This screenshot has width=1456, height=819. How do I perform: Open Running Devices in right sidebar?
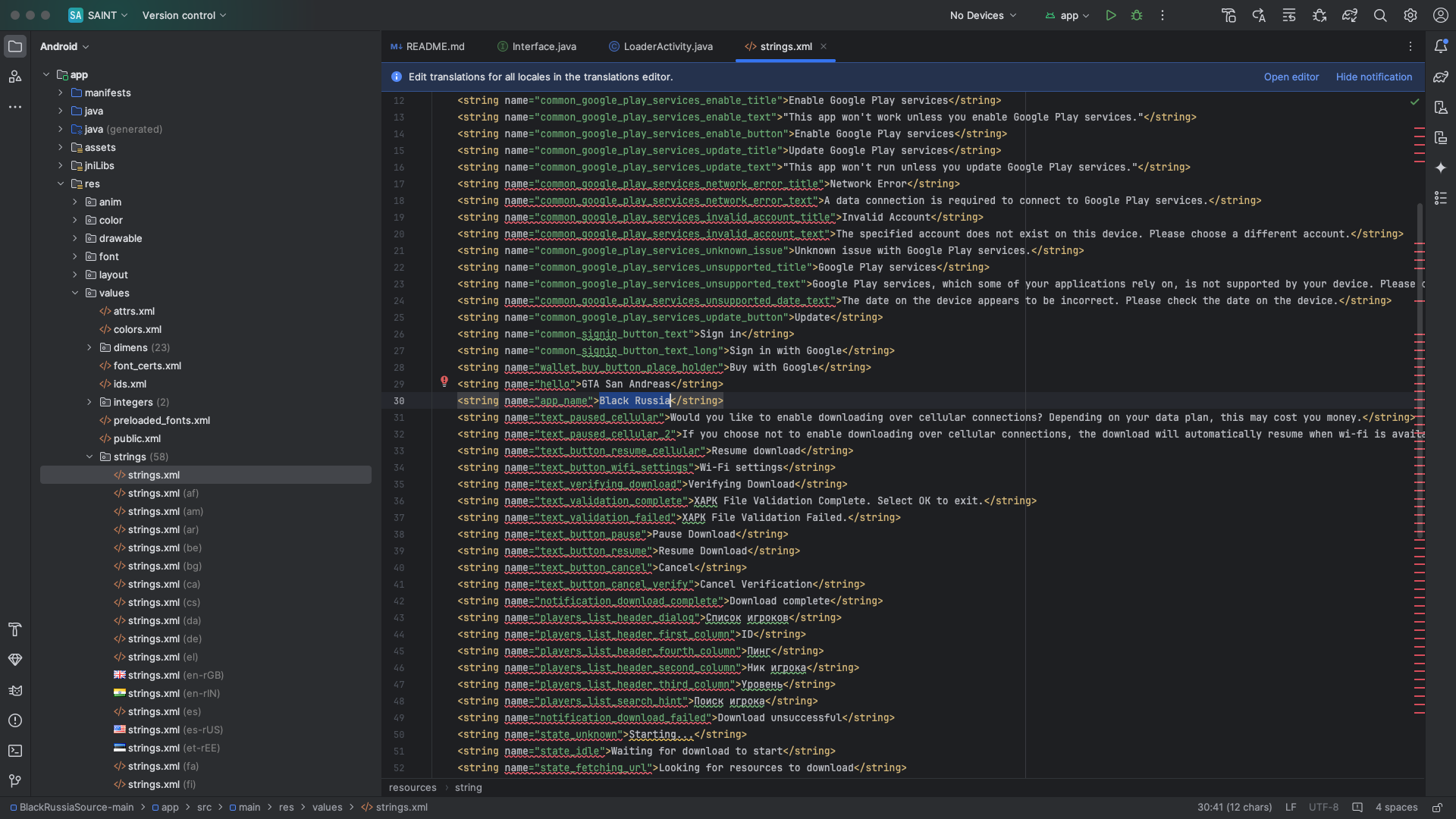tap(1441, 137)
